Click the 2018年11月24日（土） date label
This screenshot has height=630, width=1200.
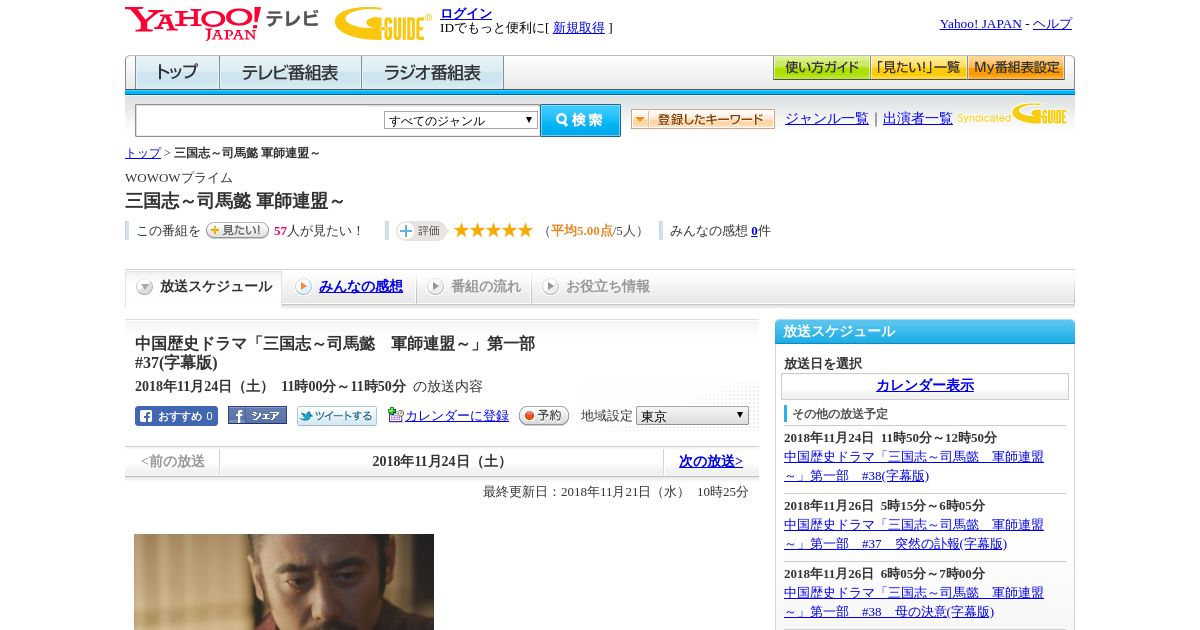tap(441, 461)
